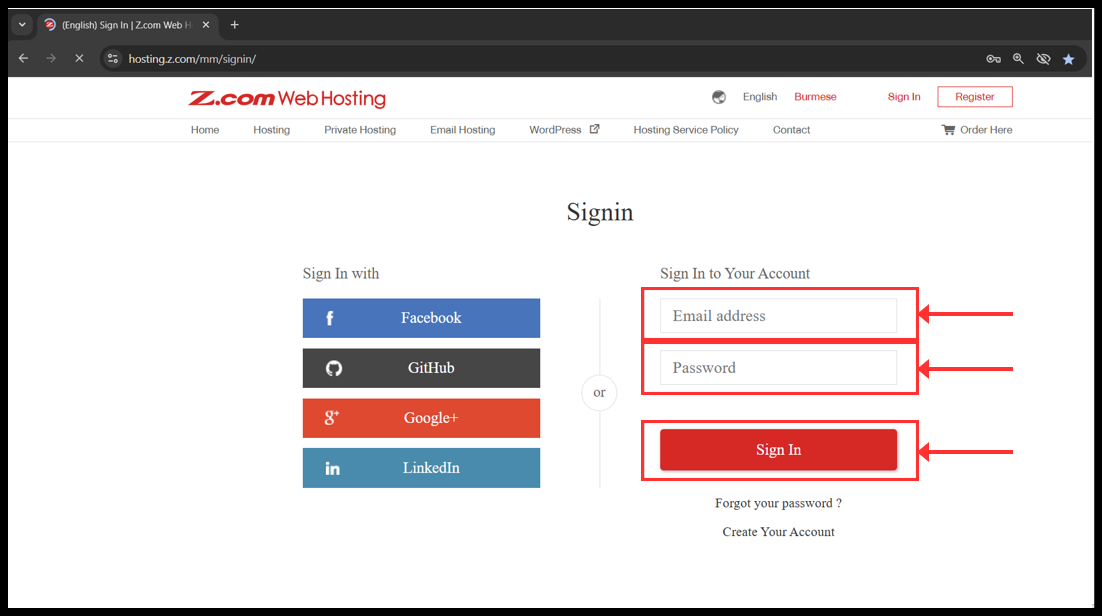Sign in with the LinkedIn button
This screenshot has width=1102, height=616.
[x=422, y=468]
